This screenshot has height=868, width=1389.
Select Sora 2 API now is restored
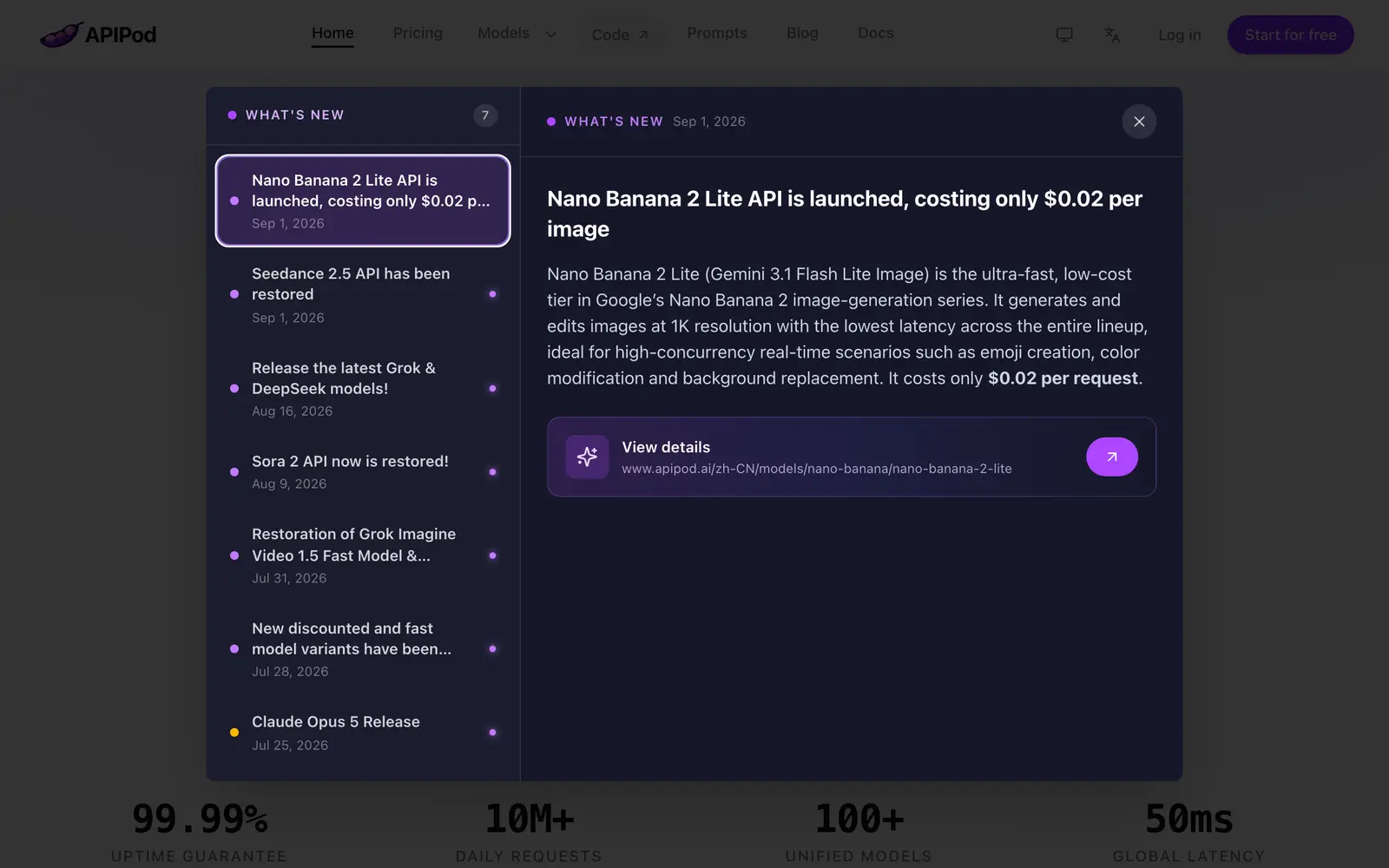(x=363, y=471)
